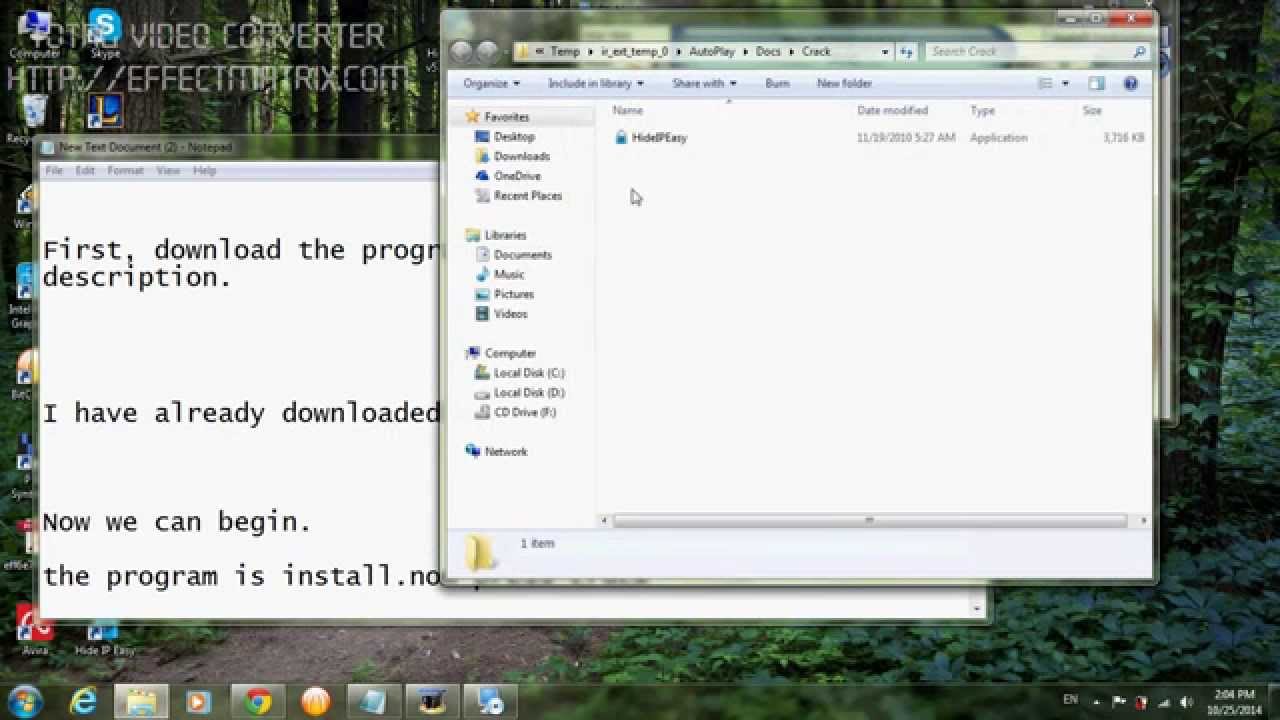Click Favorites star in Explorer sidebar
This screenshot has height=720, width=1280.
472,117
